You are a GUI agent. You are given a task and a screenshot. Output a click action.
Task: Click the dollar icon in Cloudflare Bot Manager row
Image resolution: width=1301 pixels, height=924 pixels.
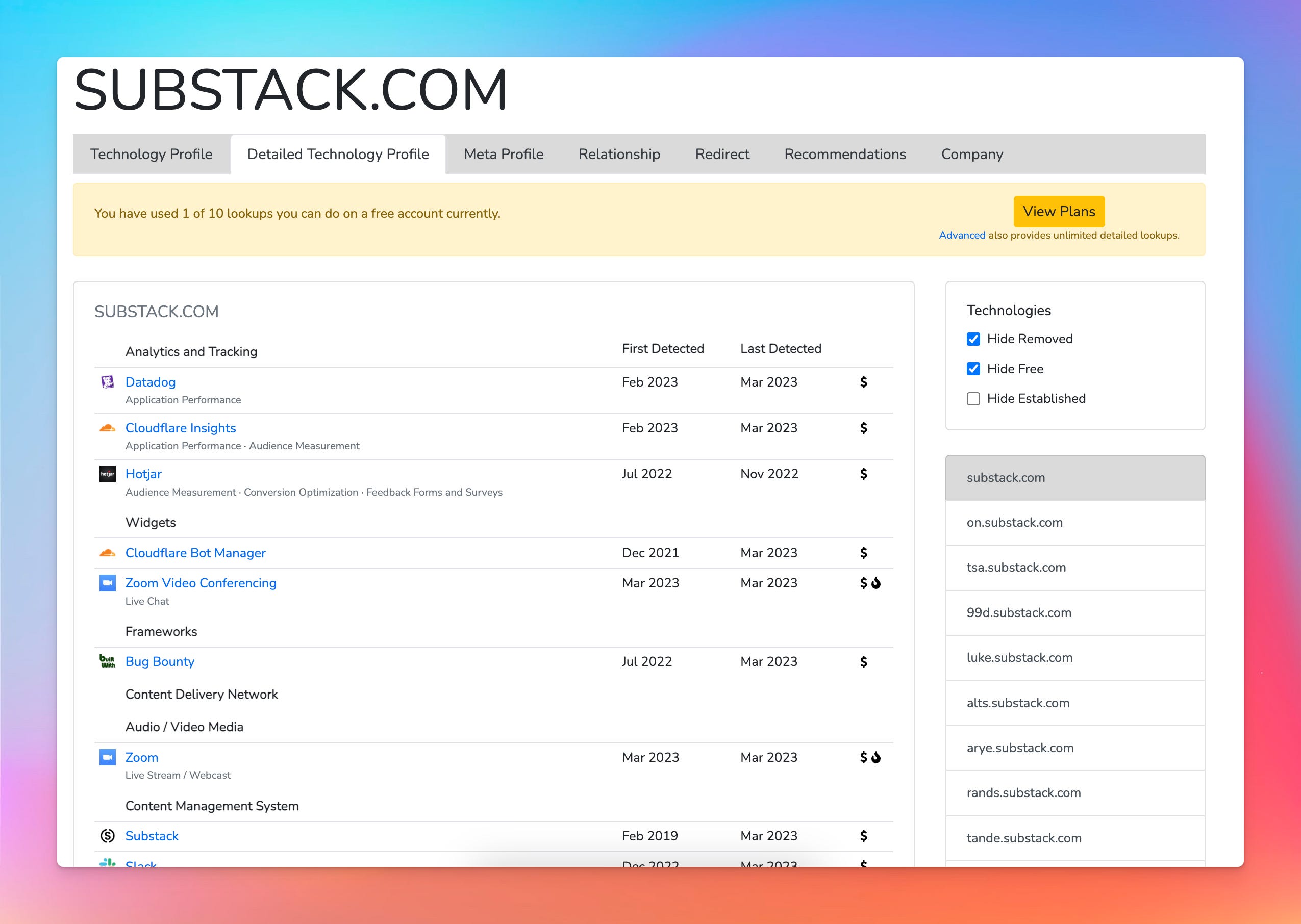(863, 553)
